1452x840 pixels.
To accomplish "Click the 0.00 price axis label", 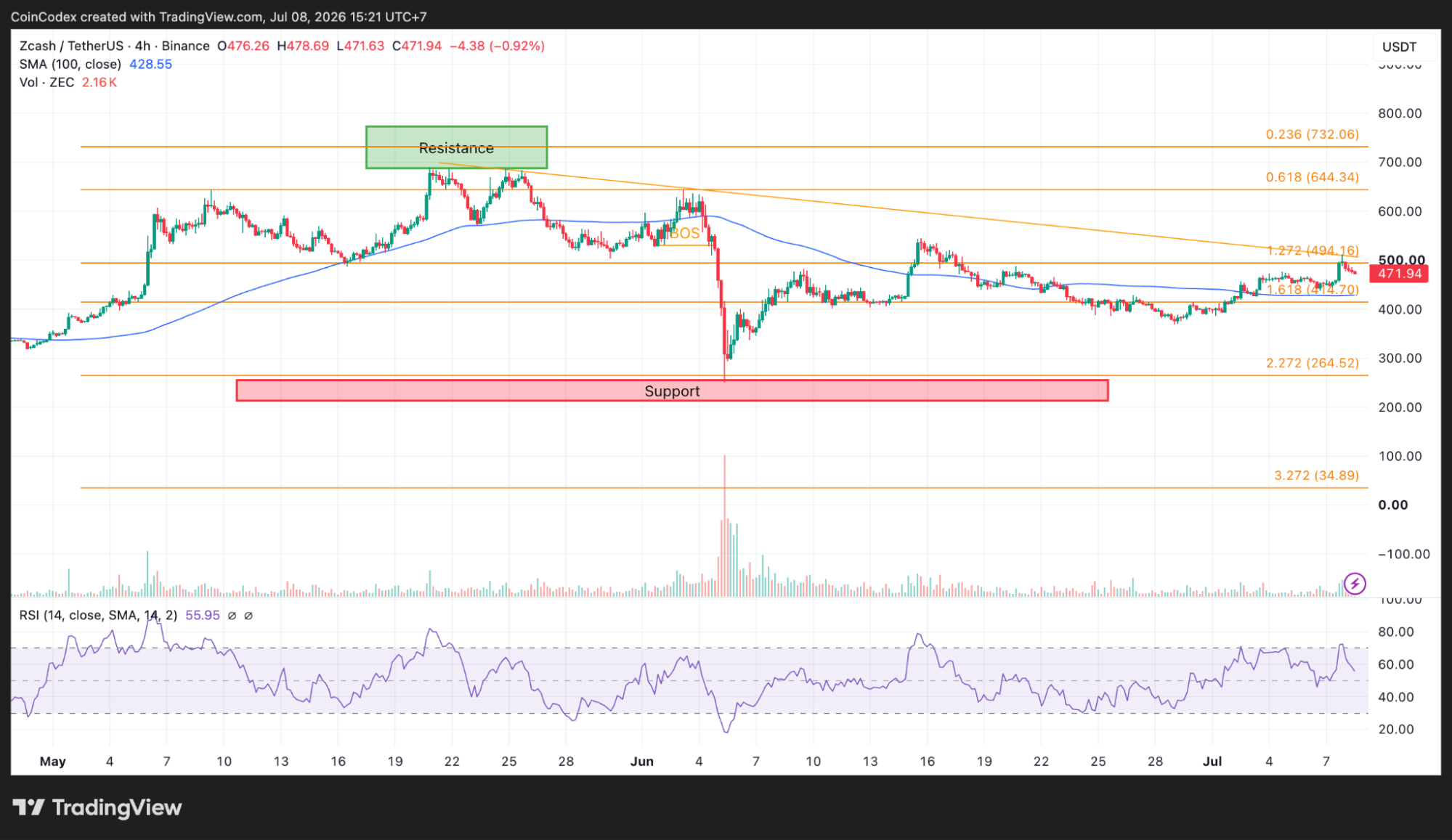I will 1392,505.
